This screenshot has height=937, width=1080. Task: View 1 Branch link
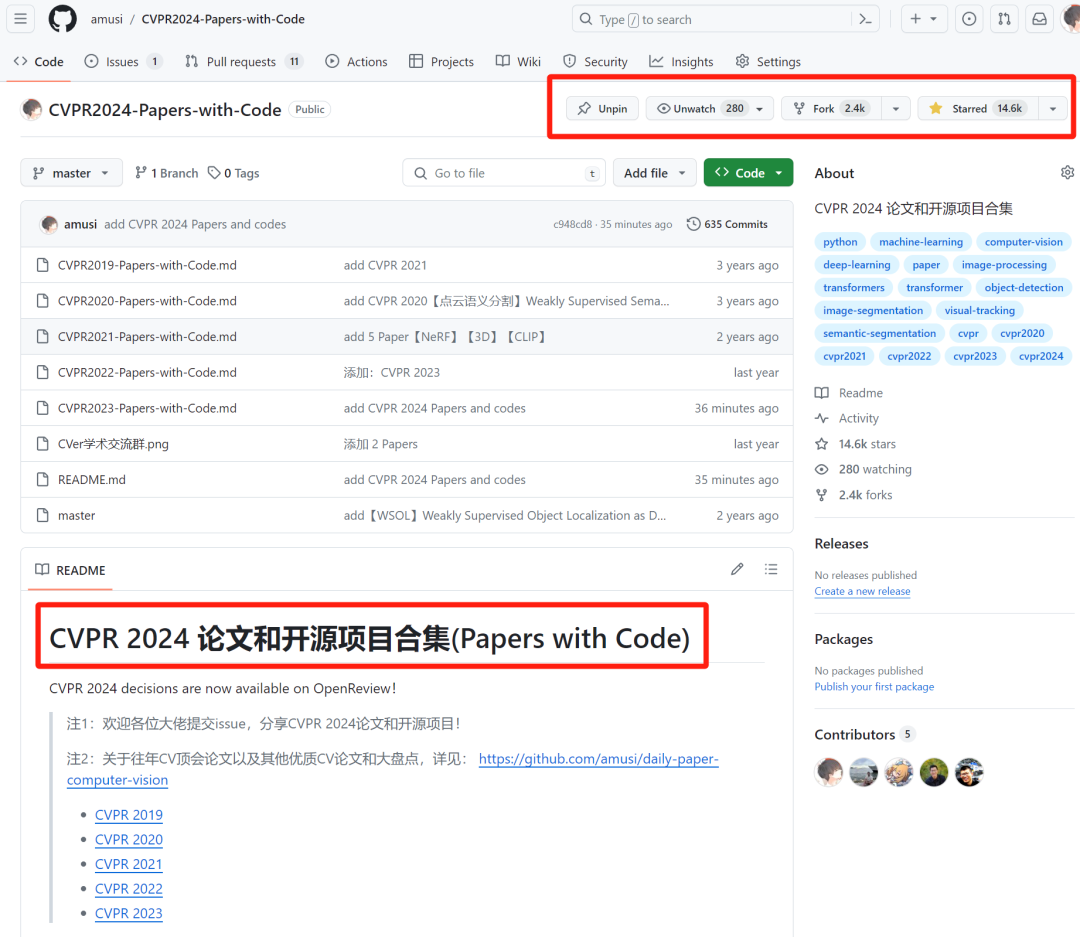pyautogui.click(x=167, y=173)
